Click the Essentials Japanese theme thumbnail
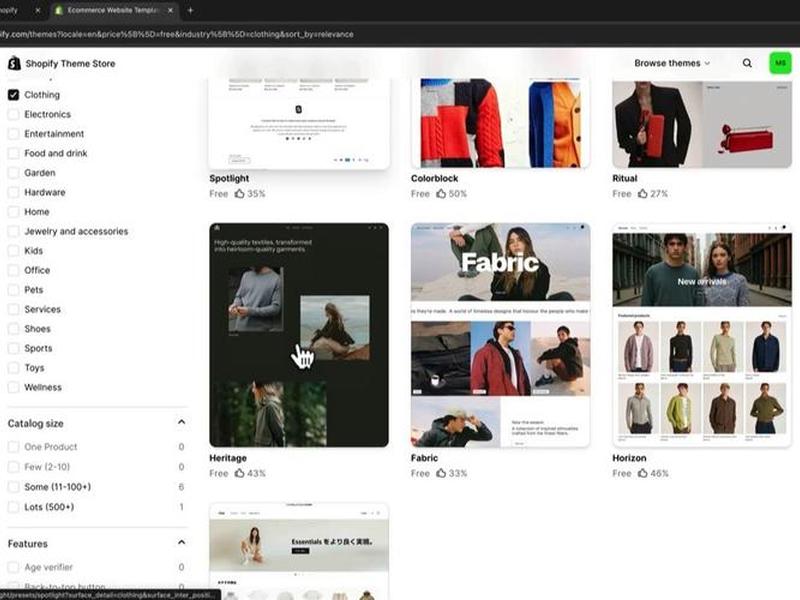 [x=299, y=551]
